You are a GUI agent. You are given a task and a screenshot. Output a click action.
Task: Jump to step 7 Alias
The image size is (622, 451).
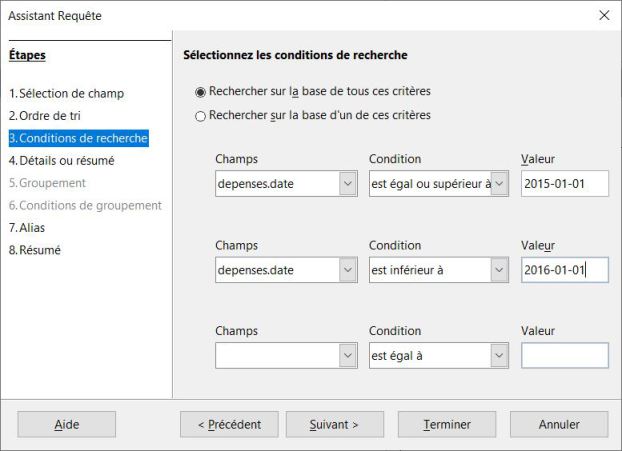pos(32,227)
